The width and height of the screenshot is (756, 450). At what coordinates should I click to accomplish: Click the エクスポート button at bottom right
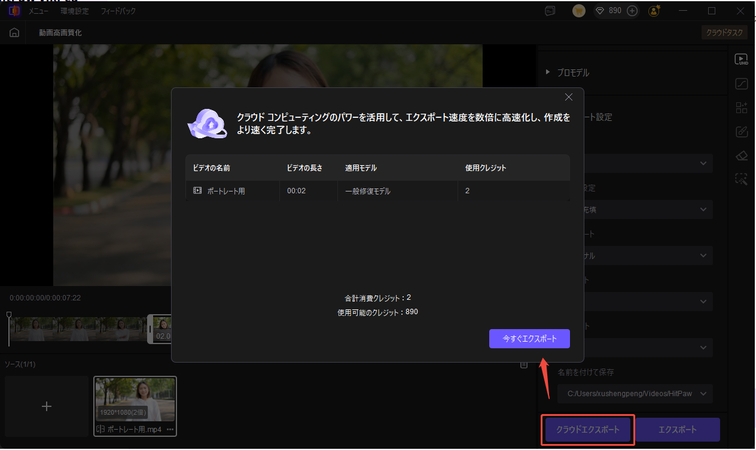pos(679,430)
